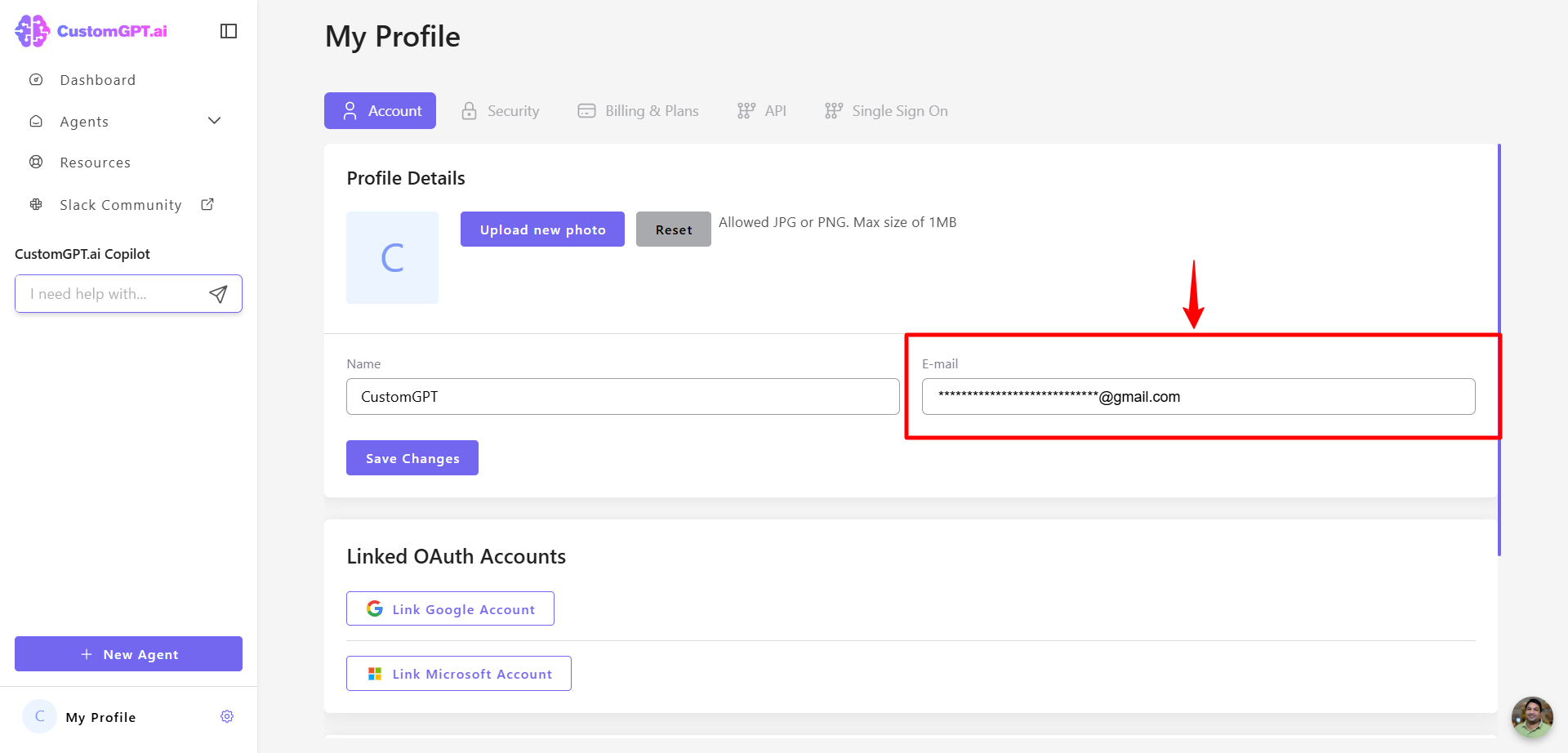Screen dimensions: 1568x753
Task: Open Resources in the sidebar
Action: (95, 163)
